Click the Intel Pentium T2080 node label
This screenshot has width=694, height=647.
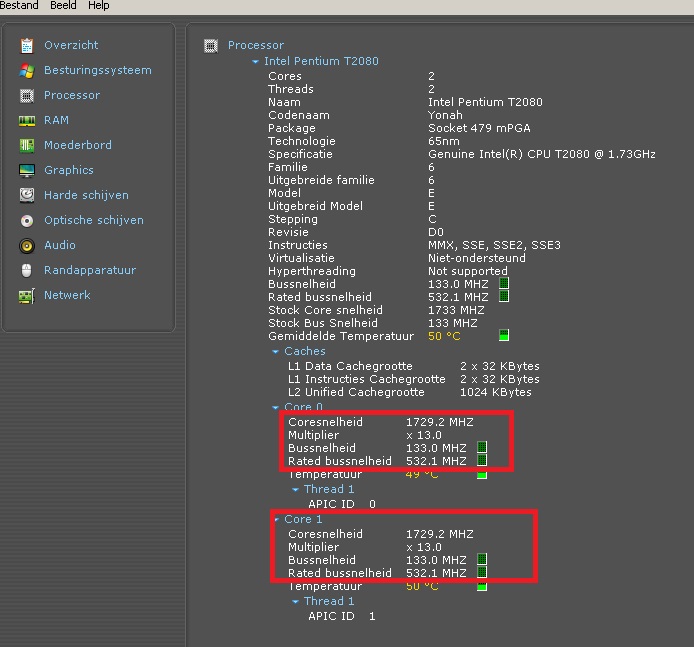(321, 61)
